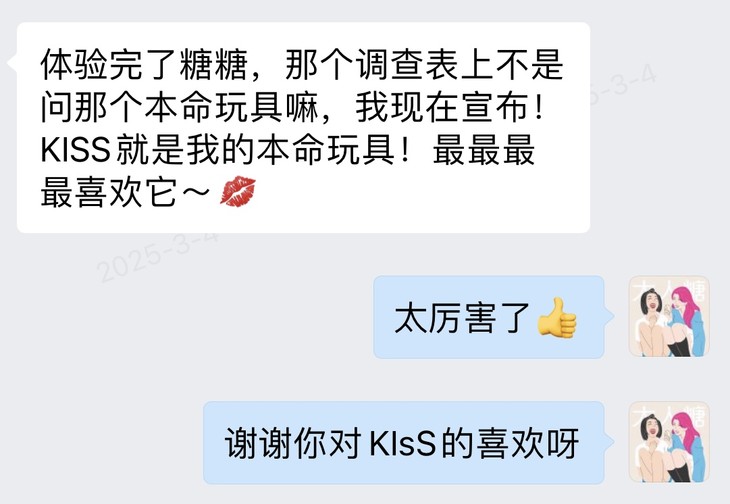Select the 谢谢你对 KIsS 的喜欢呀 bubble

tap(404, 443)
